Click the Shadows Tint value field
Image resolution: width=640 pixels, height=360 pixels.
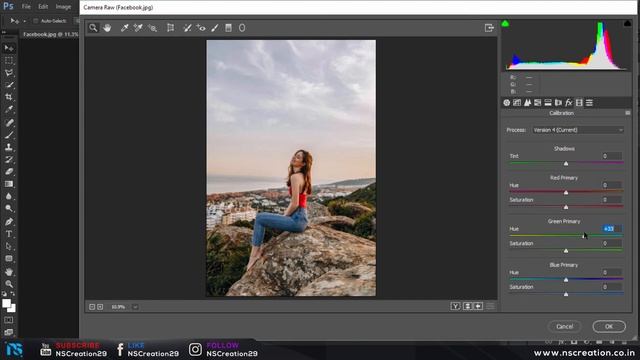[611, 156]
